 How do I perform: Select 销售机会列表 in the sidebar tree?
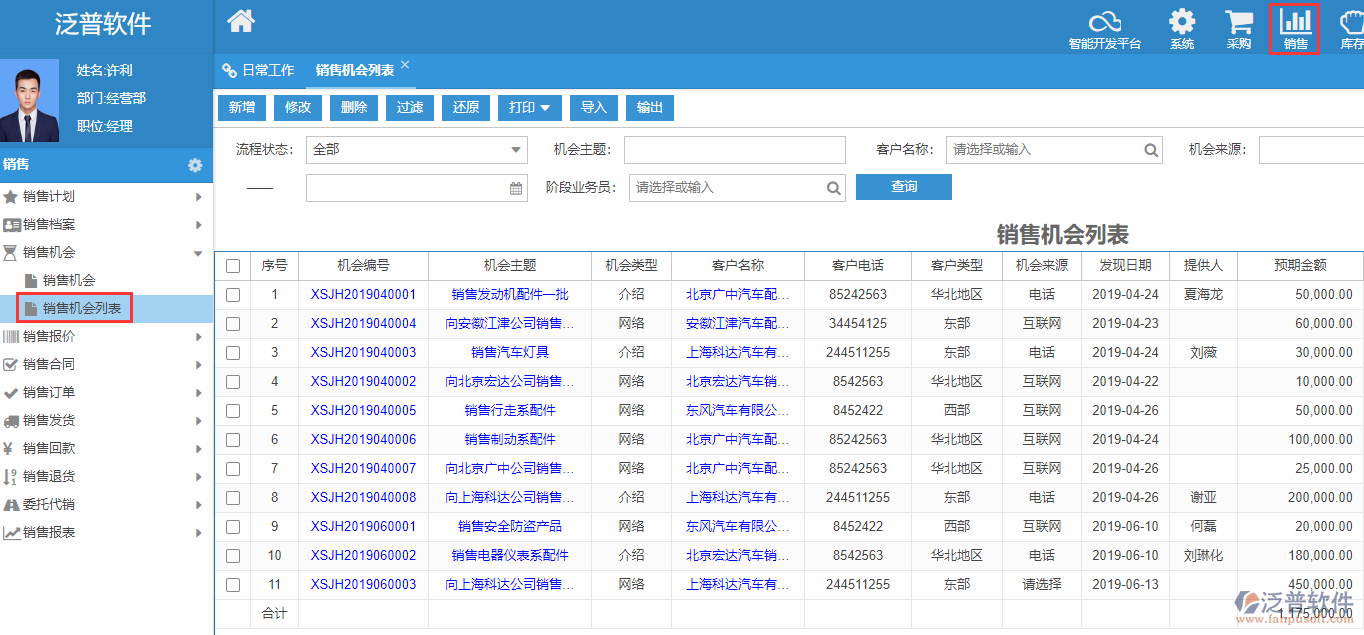click(82, 309)
